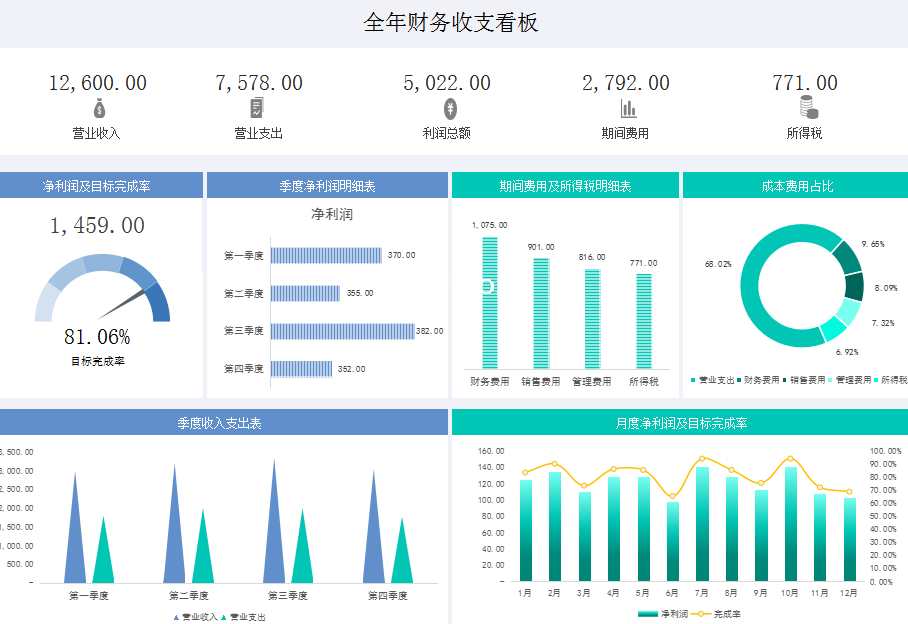The height and width of the screenshot is (624, 908).
Task: Click the 营业支出 legend swatch below the donut chart
Action: 693,380
